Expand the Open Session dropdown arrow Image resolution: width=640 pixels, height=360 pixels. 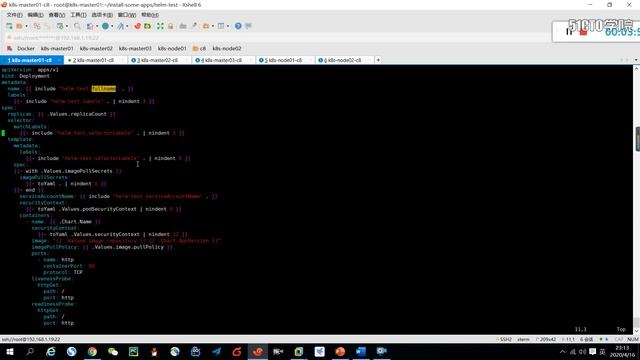coord(27,26)
